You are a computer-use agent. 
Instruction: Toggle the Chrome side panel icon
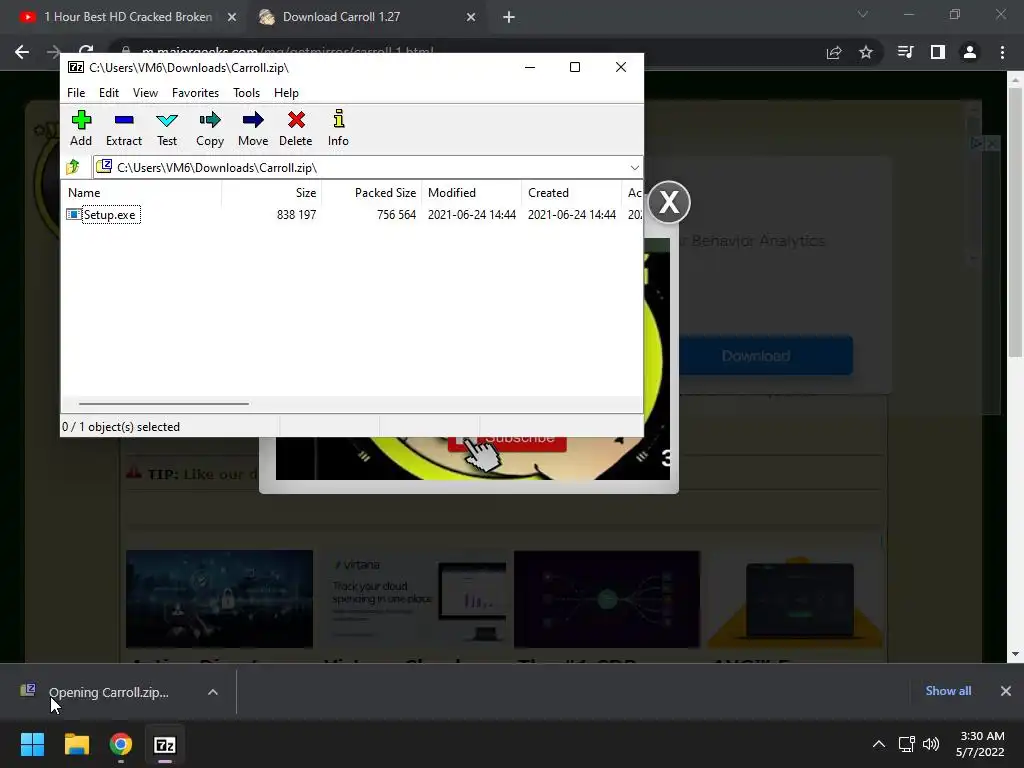pos(938,52)
